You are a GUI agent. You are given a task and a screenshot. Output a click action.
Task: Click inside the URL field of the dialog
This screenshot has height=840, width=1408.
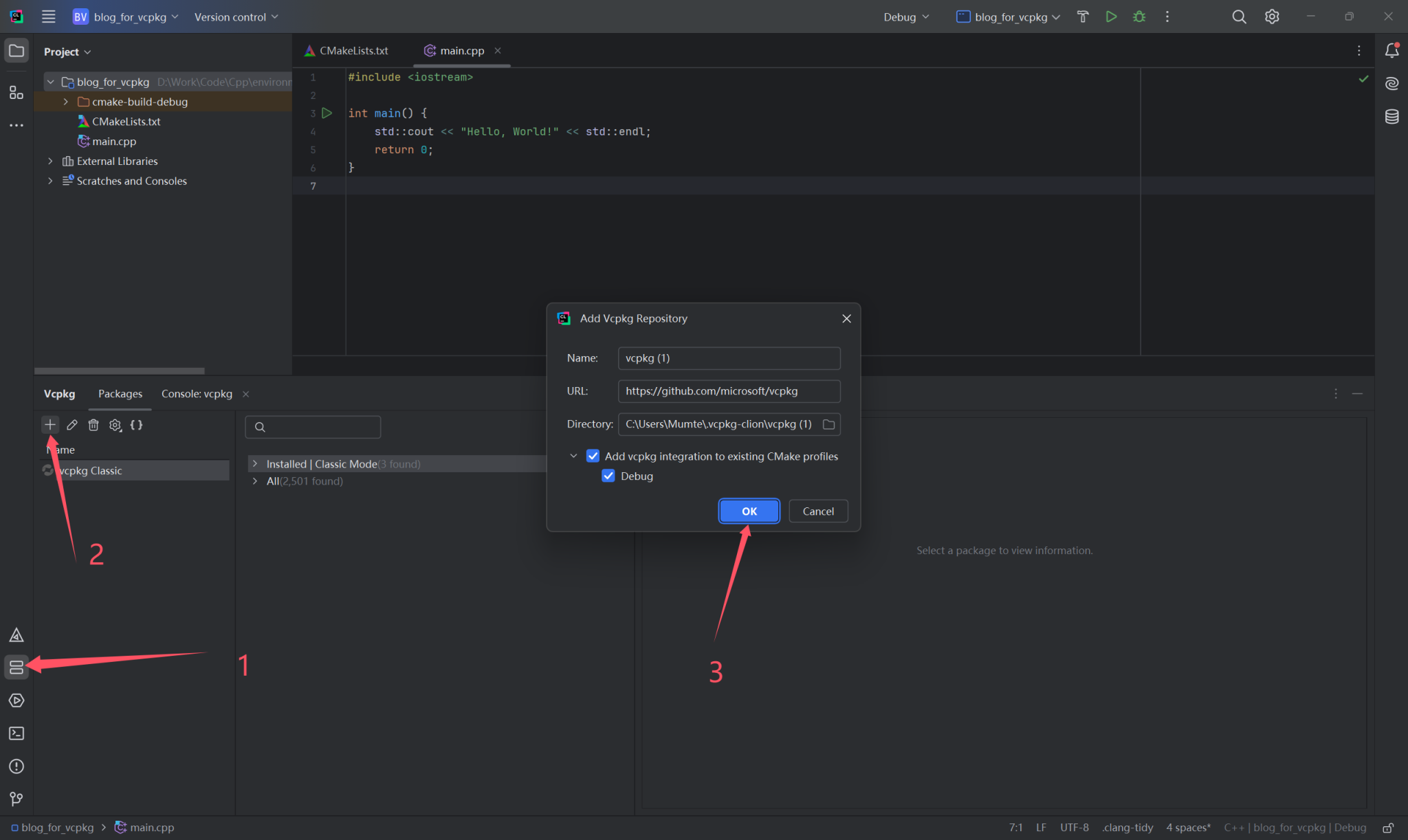(x=728, y=390)
